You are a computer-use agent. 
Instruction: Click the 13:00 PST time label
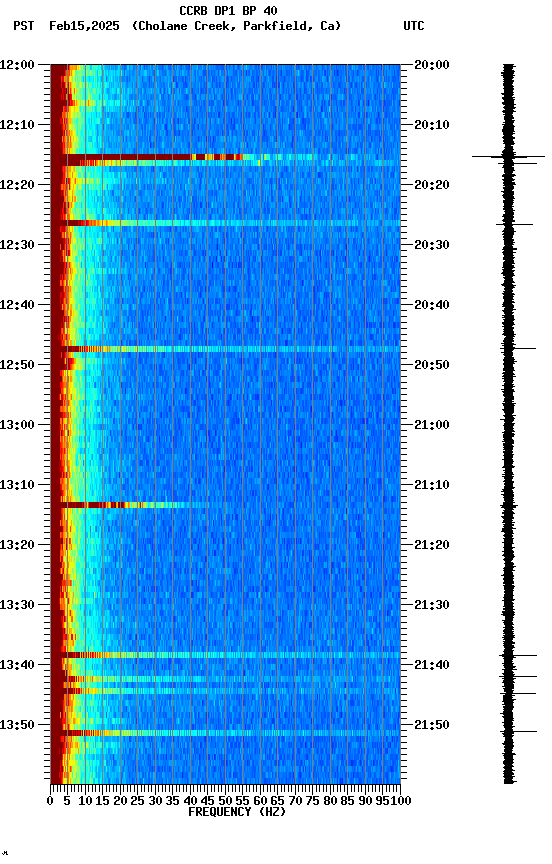pos(17,425)
